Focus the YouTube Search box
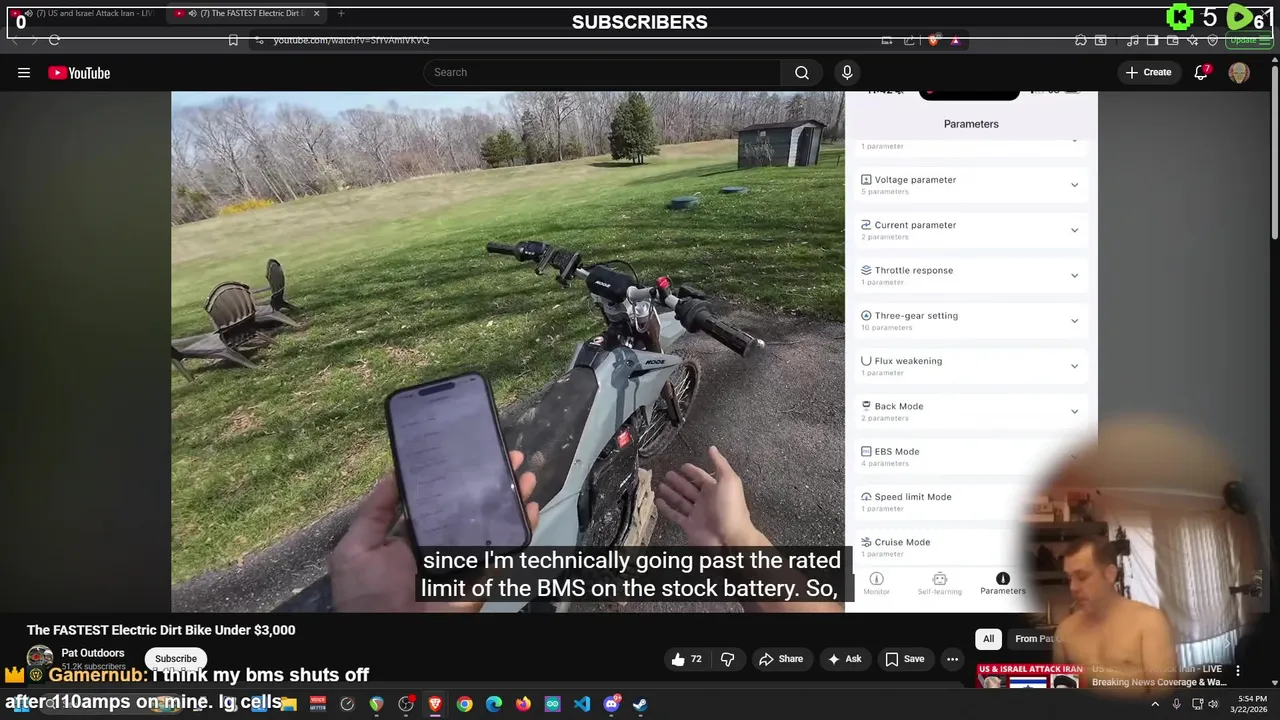The width and height of the screenshot is (1280, 720). (602, 72)
